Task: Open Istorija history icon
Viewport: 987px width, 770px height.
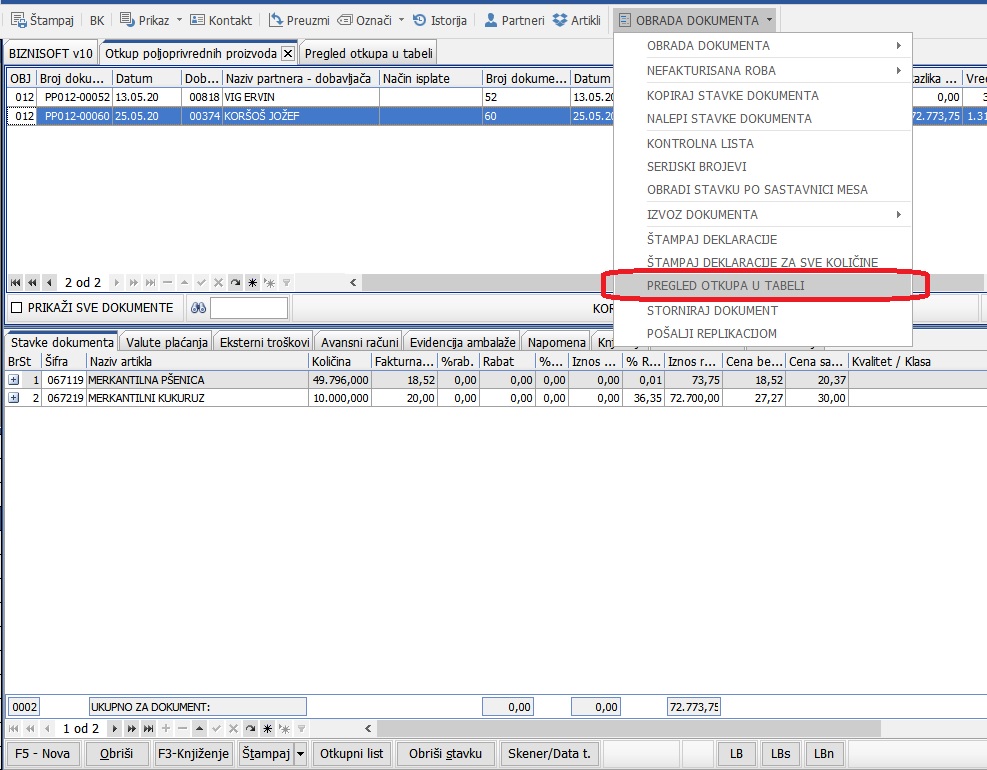Action: click(x=419, y=20)
